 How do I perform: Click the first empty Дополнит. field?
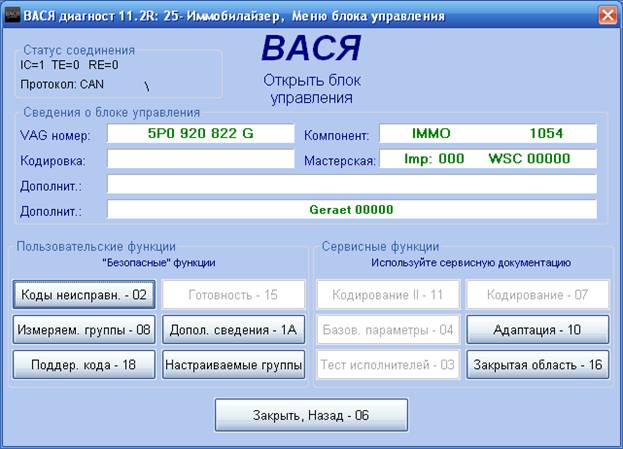[x=352, y=184]
